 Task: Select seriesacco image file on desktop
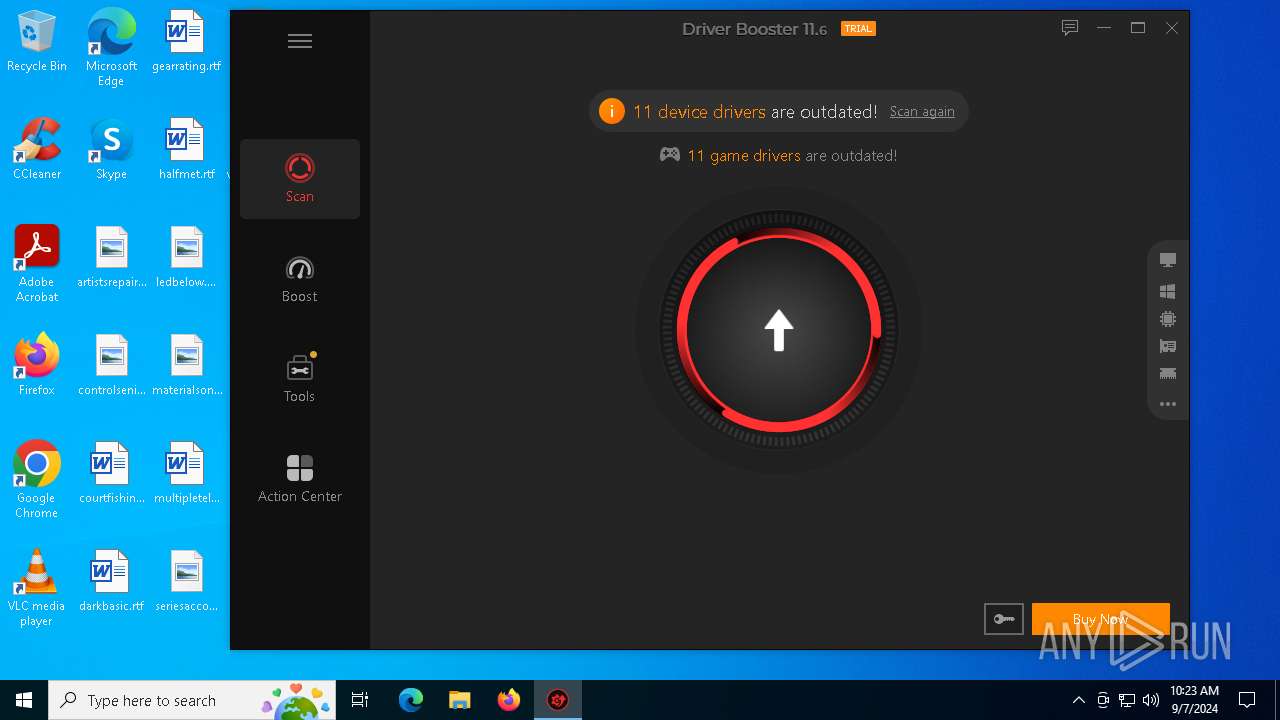[186, 582]
